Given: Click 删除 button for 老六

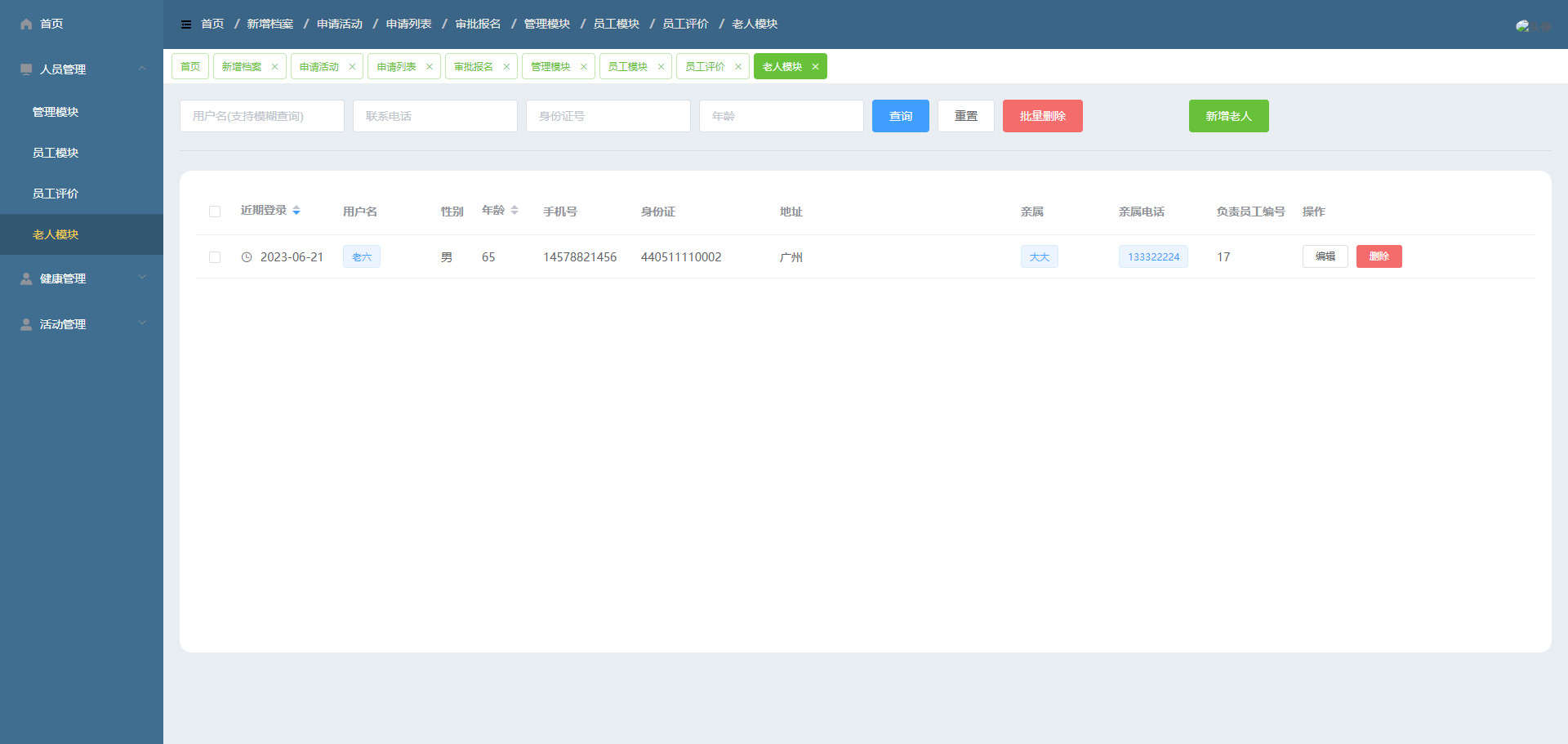Looking at the screenshot, I should point(1379,256).
